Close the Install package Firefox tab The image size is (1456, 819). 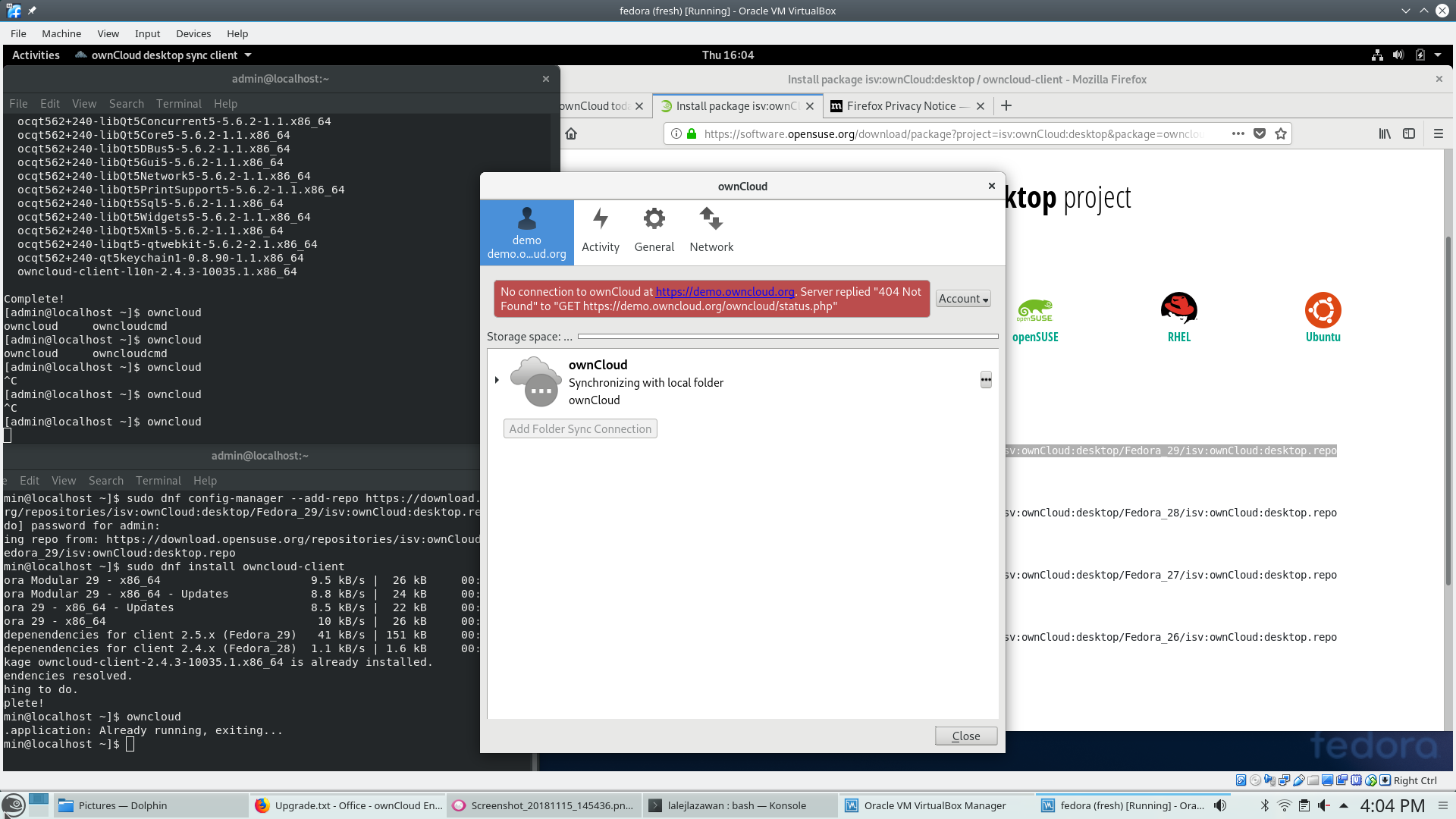click(x=810, y=106)
